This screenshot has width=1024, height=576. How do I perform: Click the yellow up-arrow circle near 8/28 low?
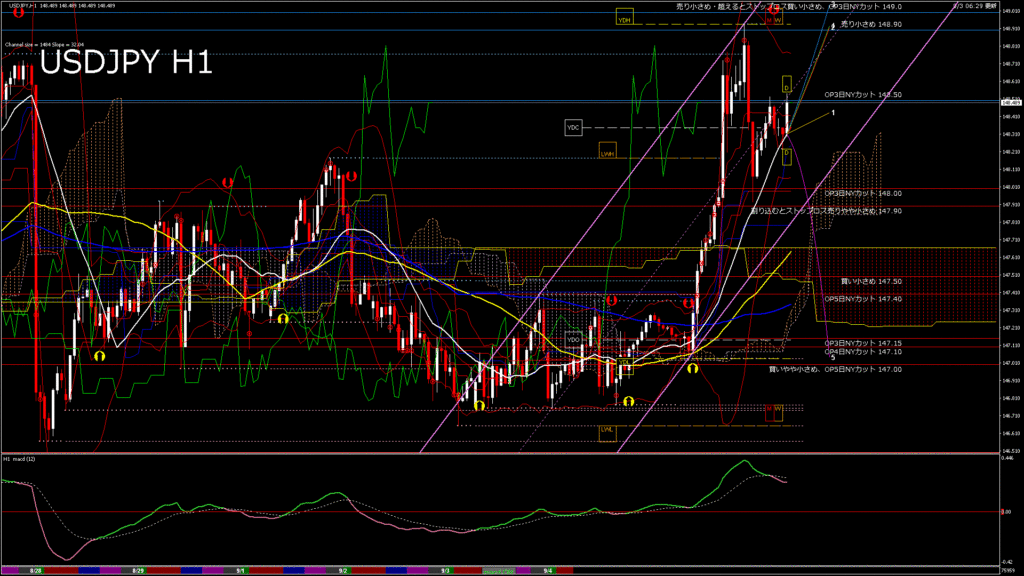99,355
